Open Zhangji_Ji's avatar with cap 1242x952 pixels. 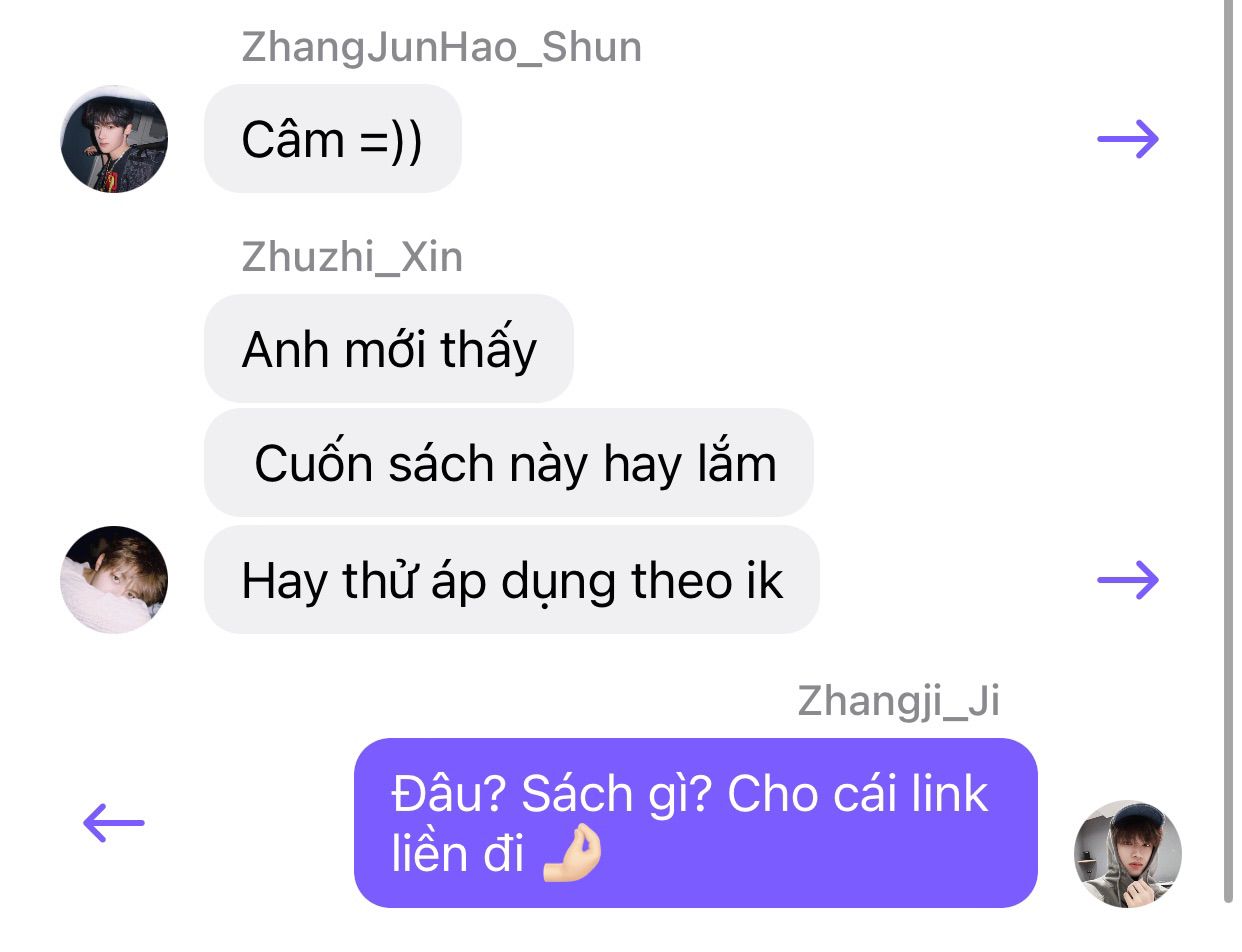[x=1128, y=854]
